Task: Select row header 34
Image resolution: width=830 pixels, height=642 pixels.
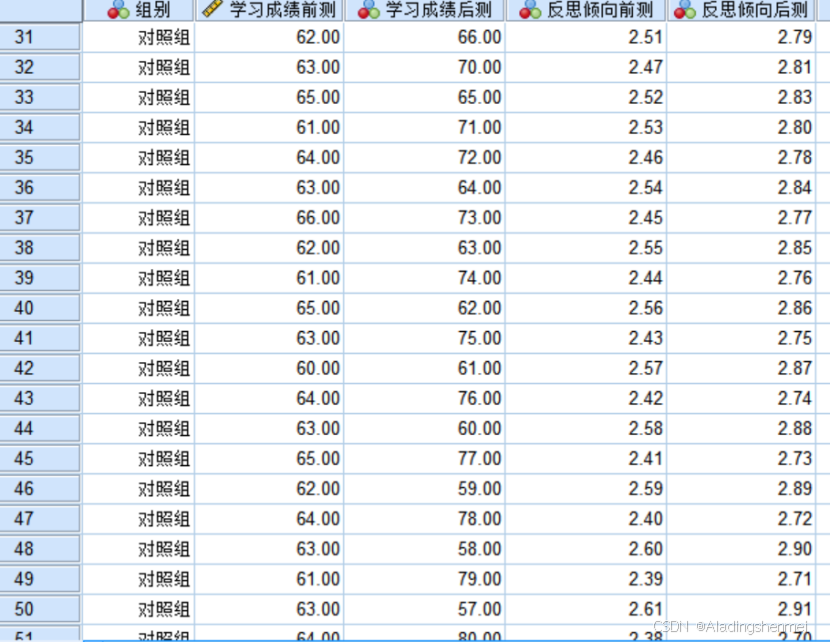Action: pos(40,128)
